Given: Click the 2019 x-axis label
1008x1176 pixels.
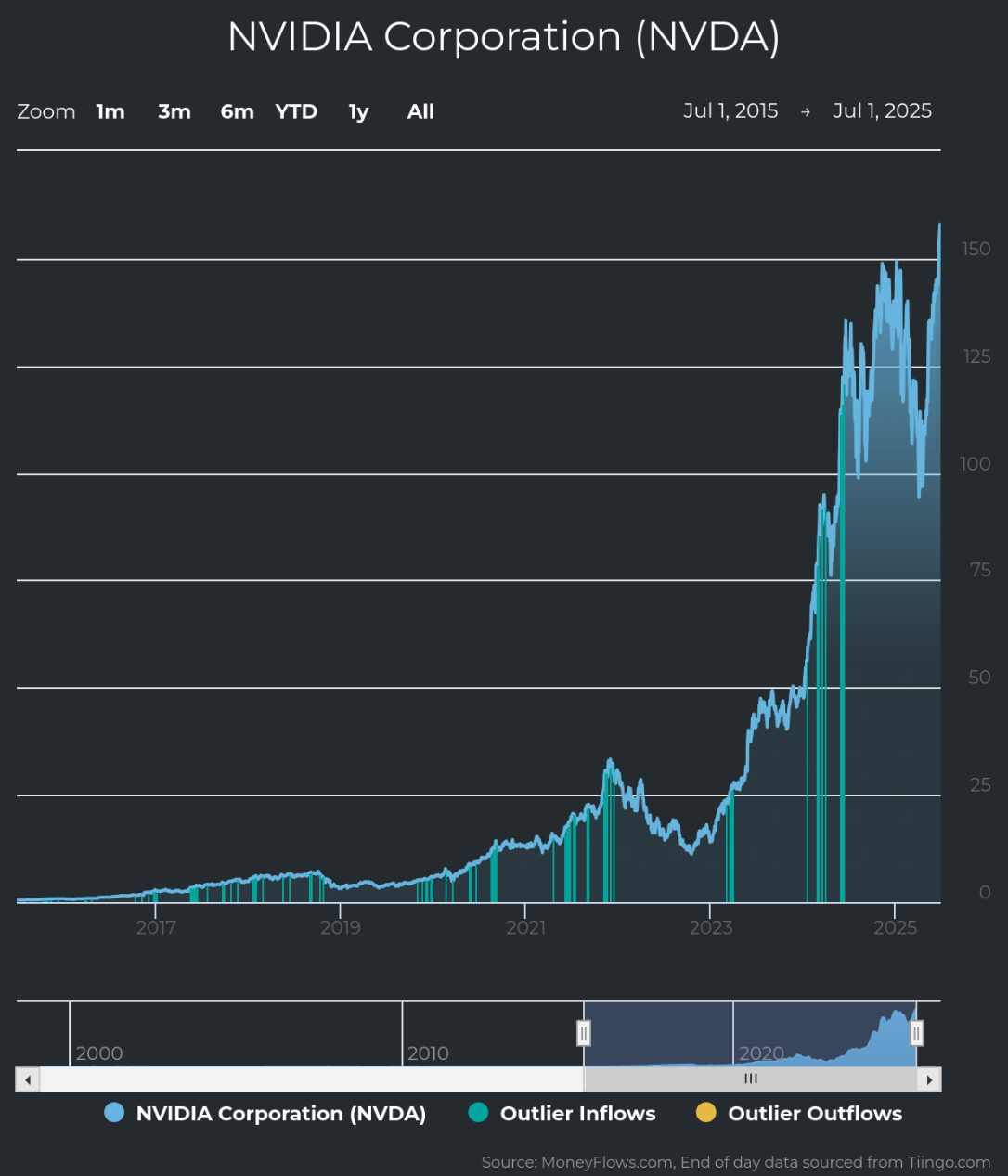Looking at the screenshot, I should (341, 927).
